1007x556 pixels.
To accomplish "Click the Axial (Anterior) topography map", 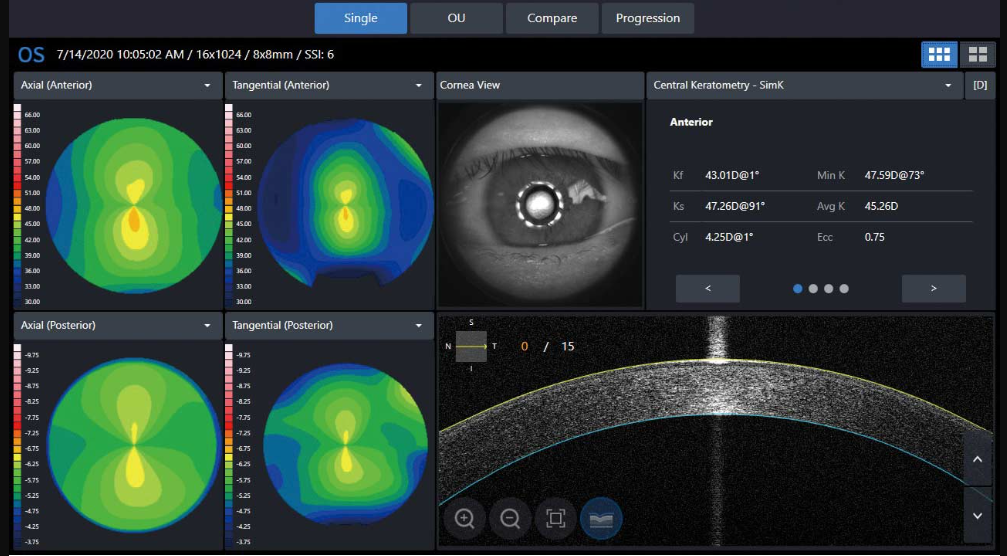I will click(x=134, y=205).
